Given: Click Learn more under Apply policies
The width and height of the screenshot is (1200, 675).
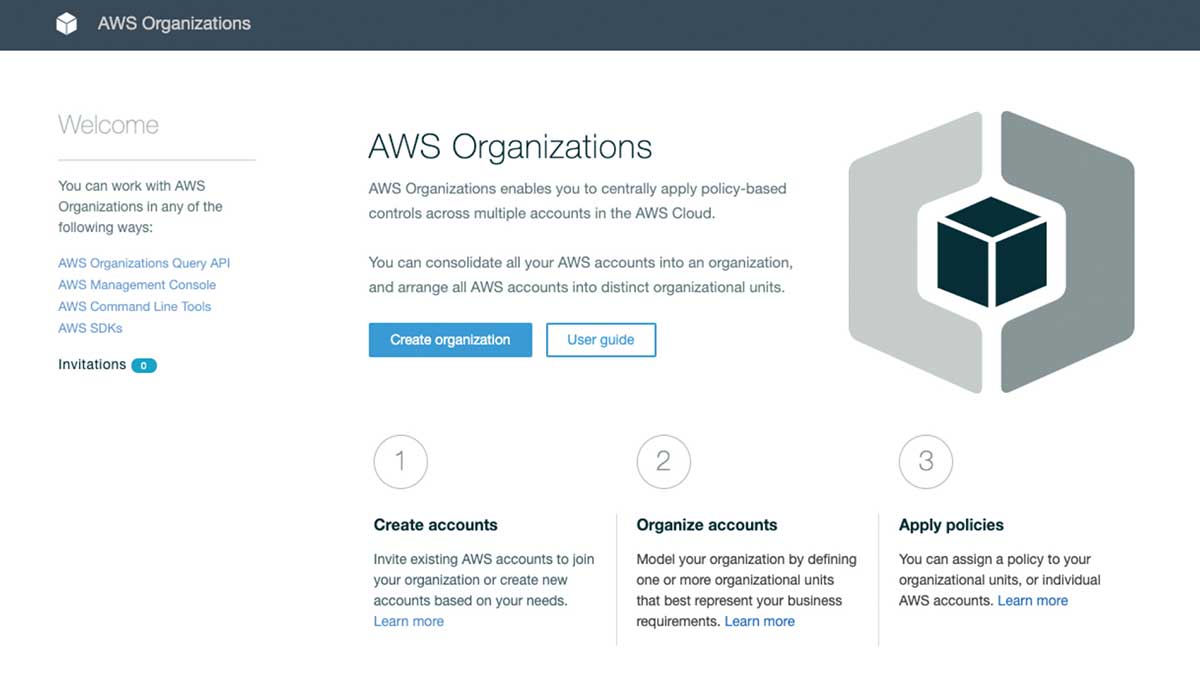Looking at the screenshot, I should click(1033, 600).
